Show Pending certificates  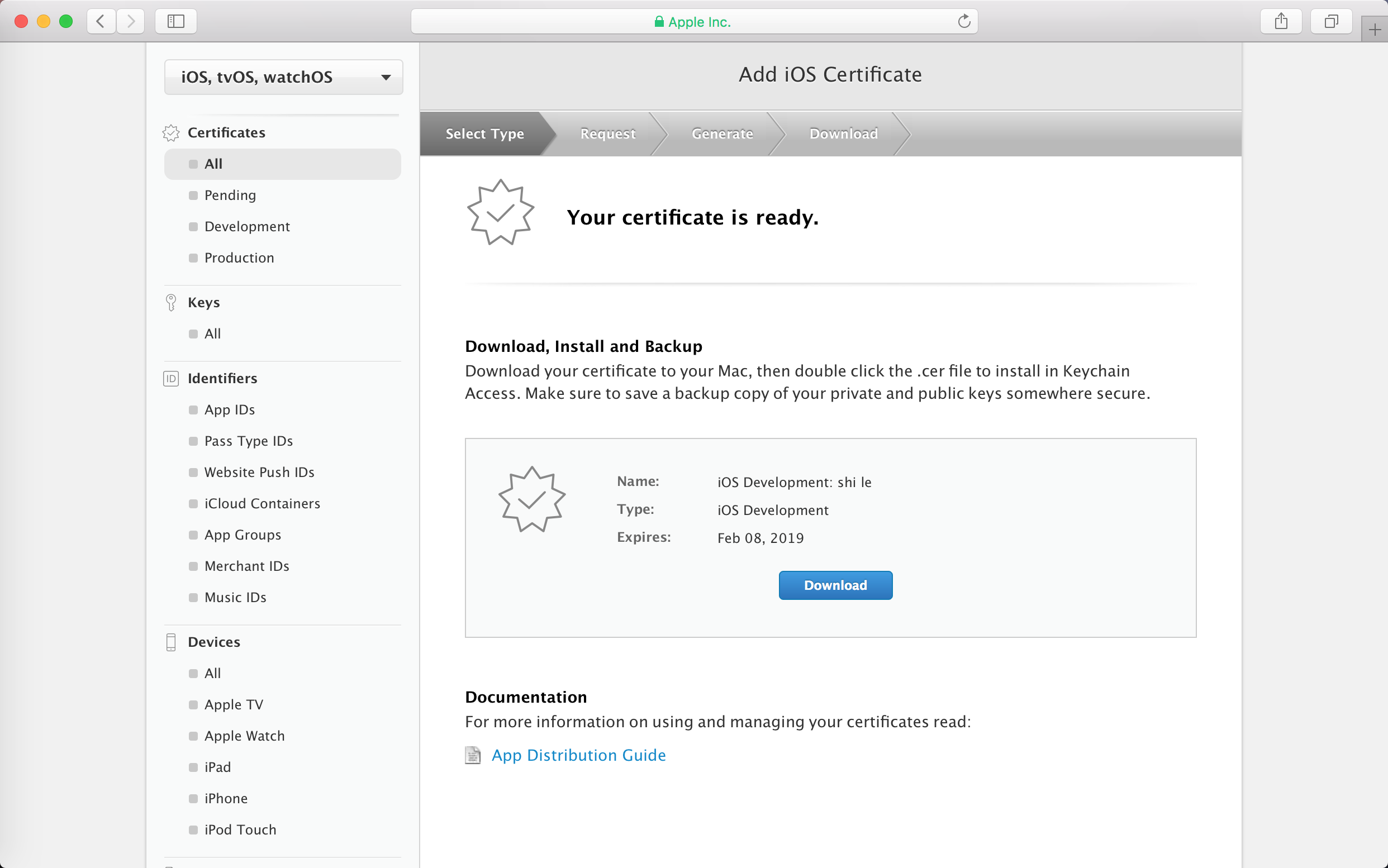[x=230, y=195]
